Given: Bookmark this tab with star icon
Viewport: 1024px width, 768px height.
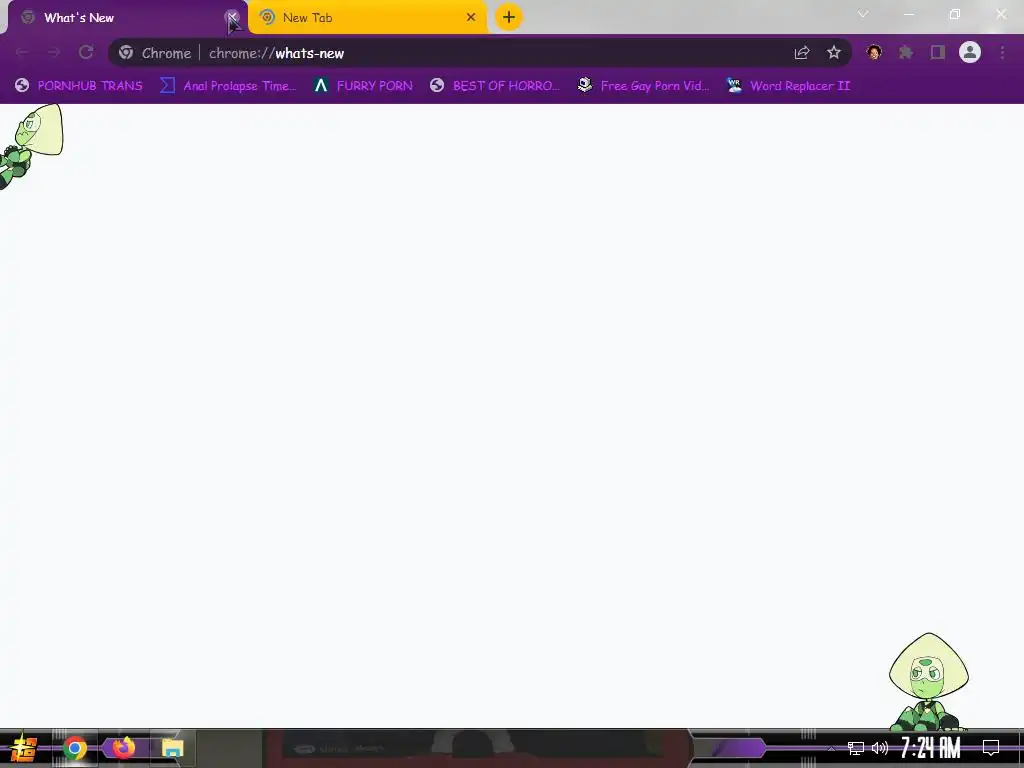Looking at the screenshot, I should pyautogui.click(x=833, y=53).
